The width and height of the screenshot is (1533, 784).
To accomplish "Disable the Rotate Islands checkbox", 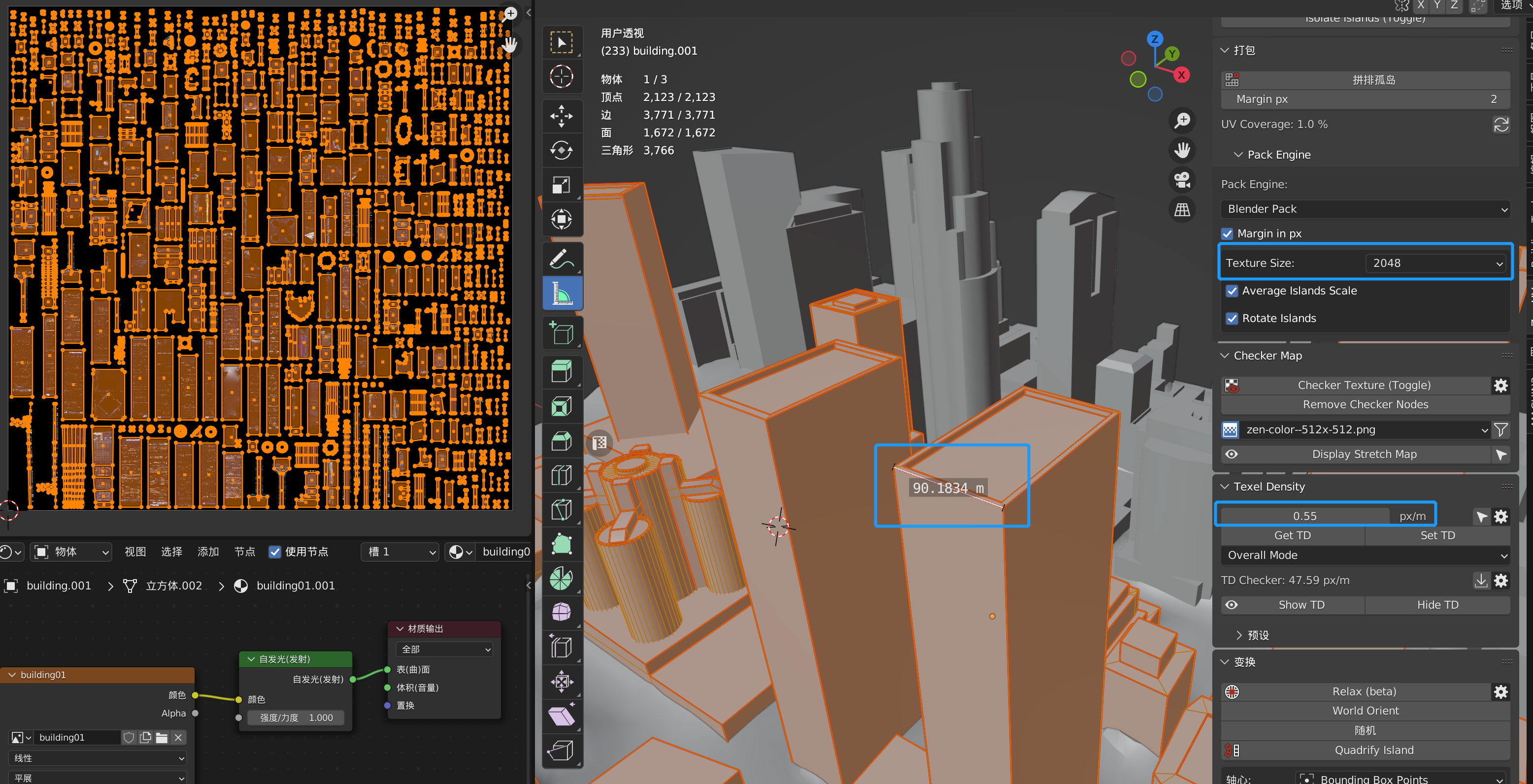I will 1232,318.
